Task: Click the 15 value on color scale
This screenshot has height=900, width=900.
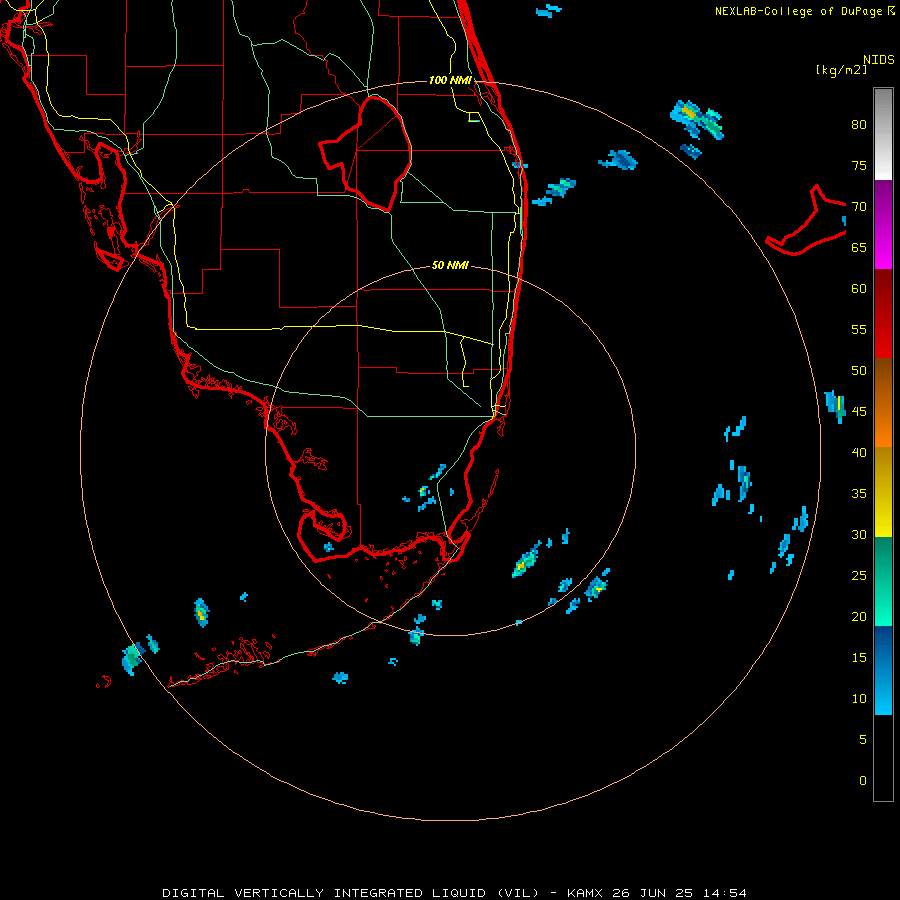Action: (x=859, y=658)
